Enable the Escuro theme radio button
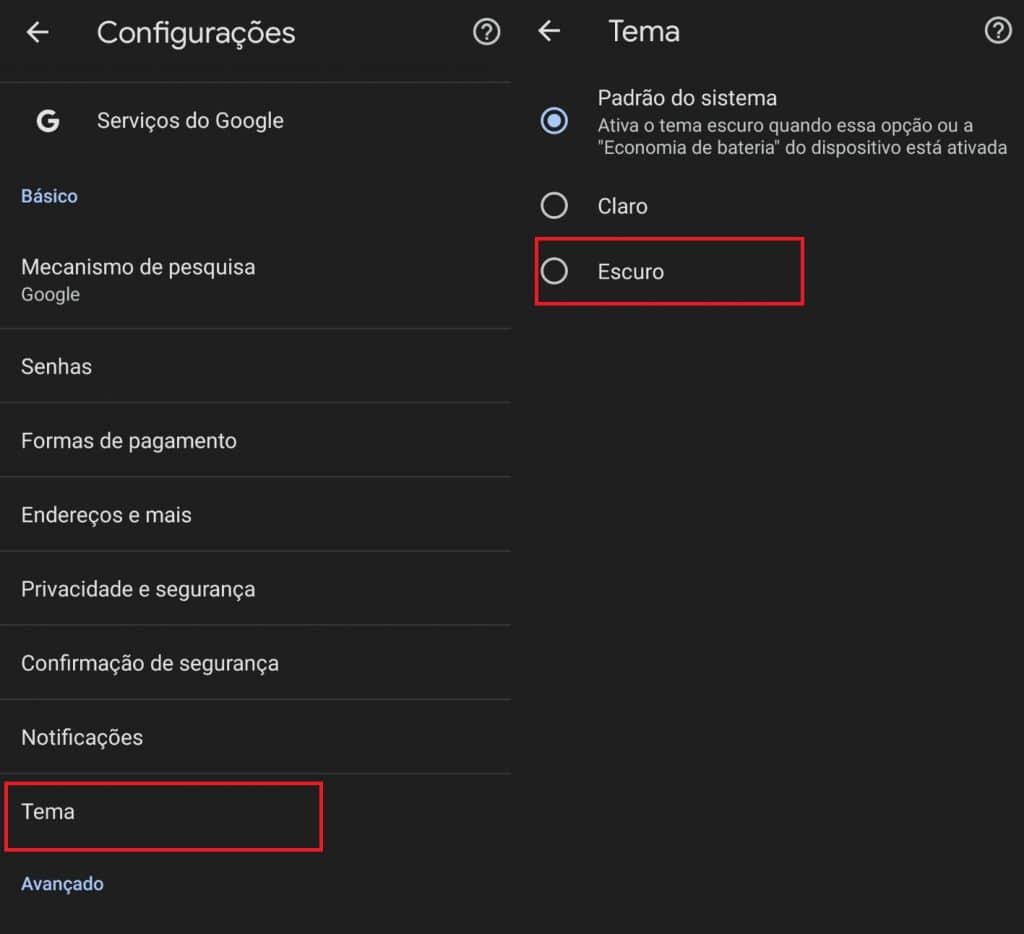1024x934 pixels. (x=554, y=271)
